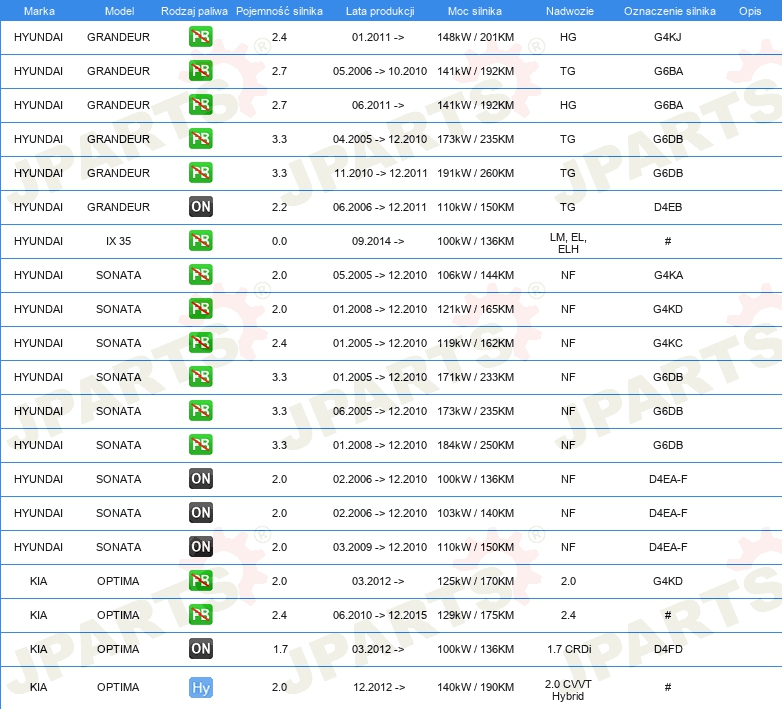This screenshot has height=709, width=782.
Task: Click the Opis column header
Action: (x=750, y=11)
